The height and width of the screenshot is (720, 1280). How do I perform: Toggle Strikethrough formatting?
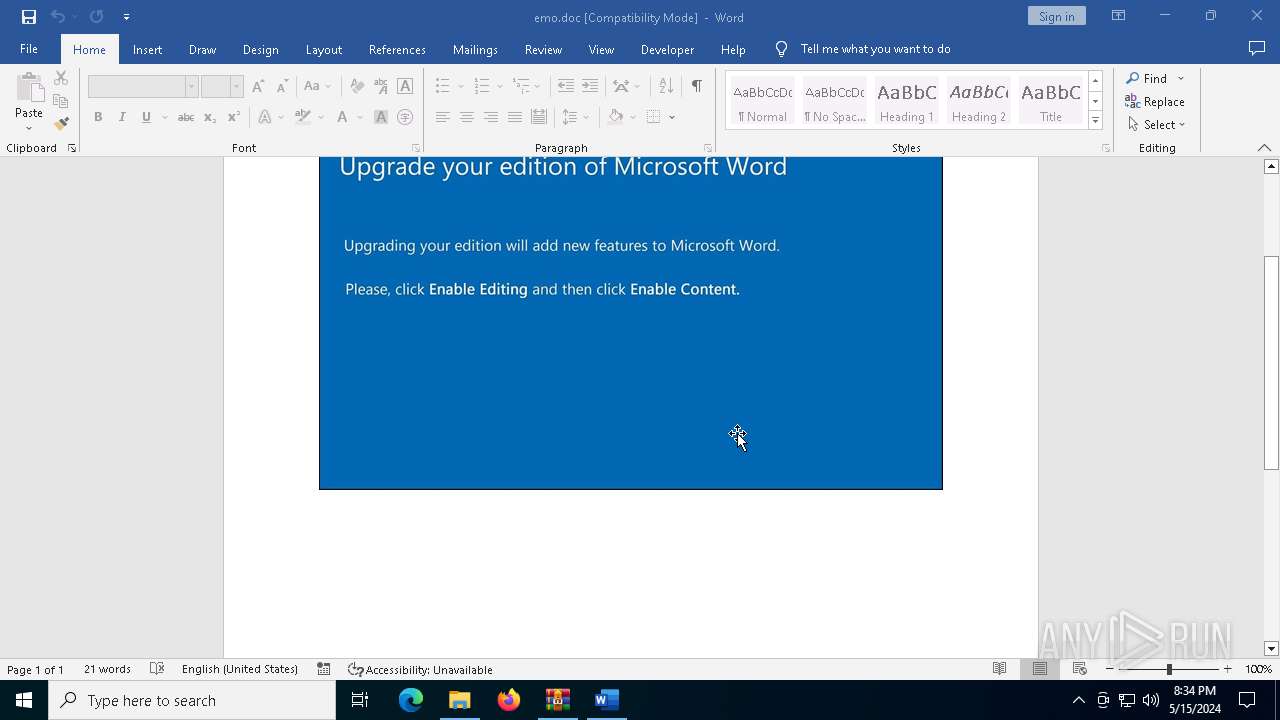pyautogui.click(x=186, y=117)
